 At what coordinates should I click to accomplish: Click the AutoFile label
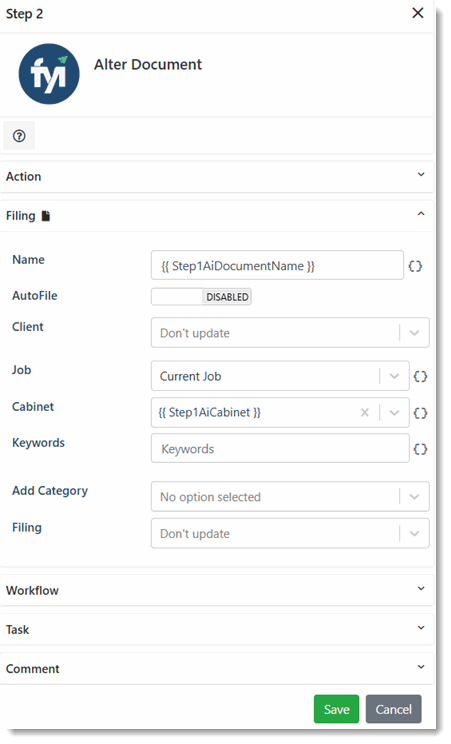click(x=35, y=296)
